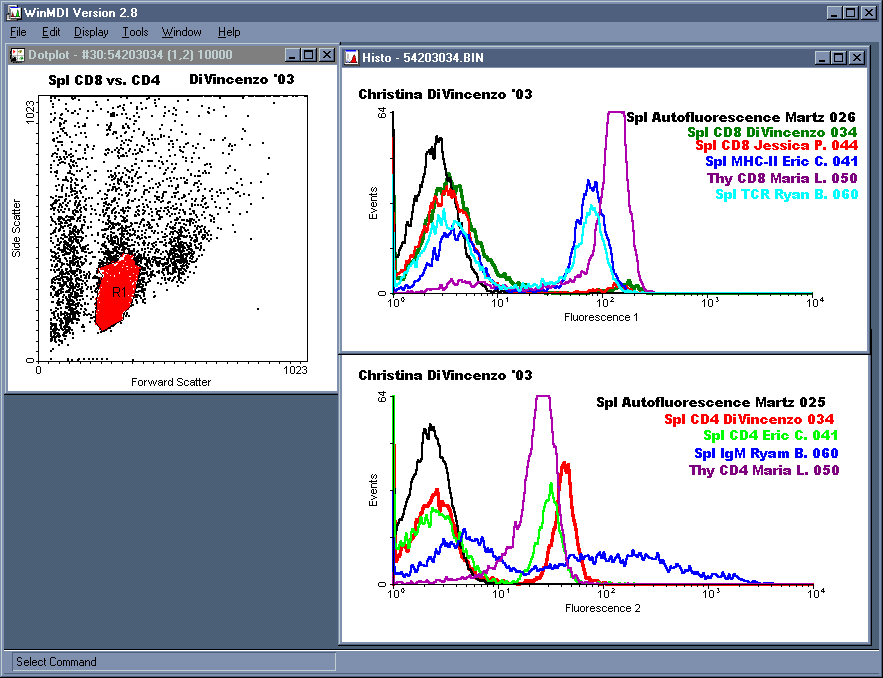
Task: Open the Tools menu
Action: coord(135,32)
